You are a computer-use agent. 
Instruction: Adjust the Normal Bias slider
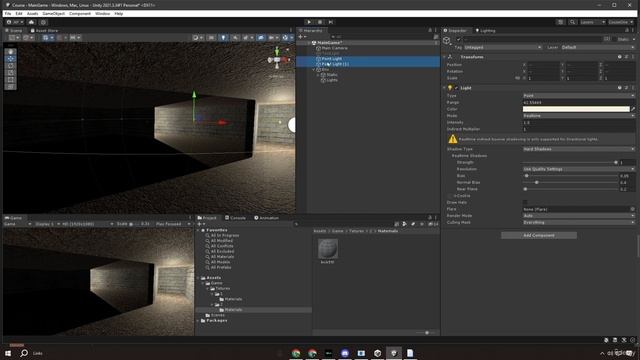pos(571,182)
